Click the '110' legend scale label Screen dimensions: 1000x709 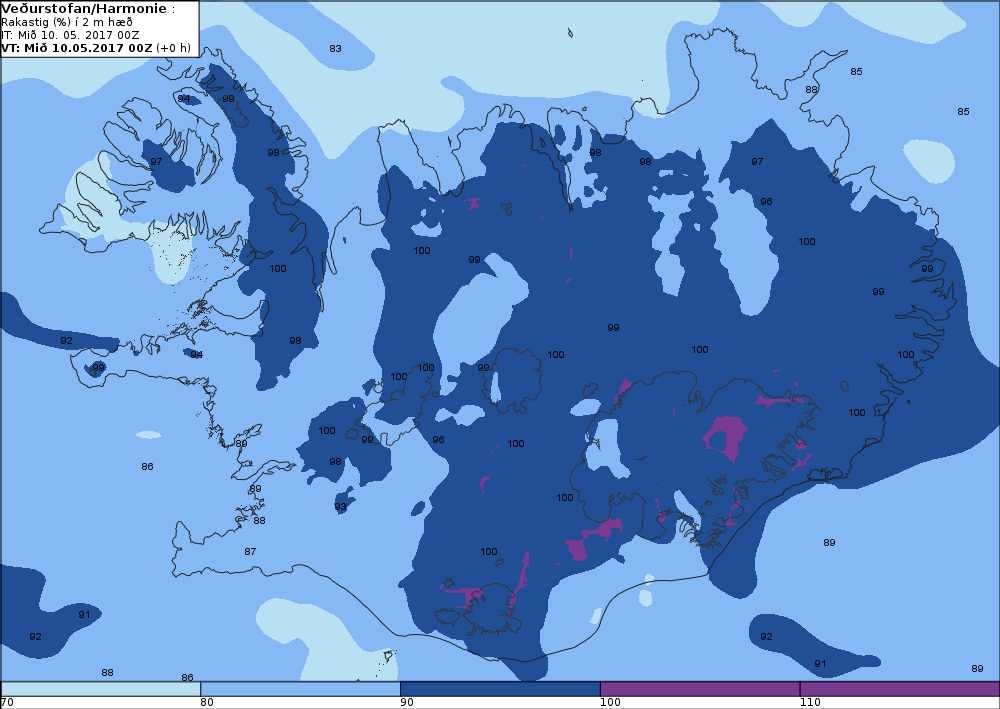pos(810,702)
